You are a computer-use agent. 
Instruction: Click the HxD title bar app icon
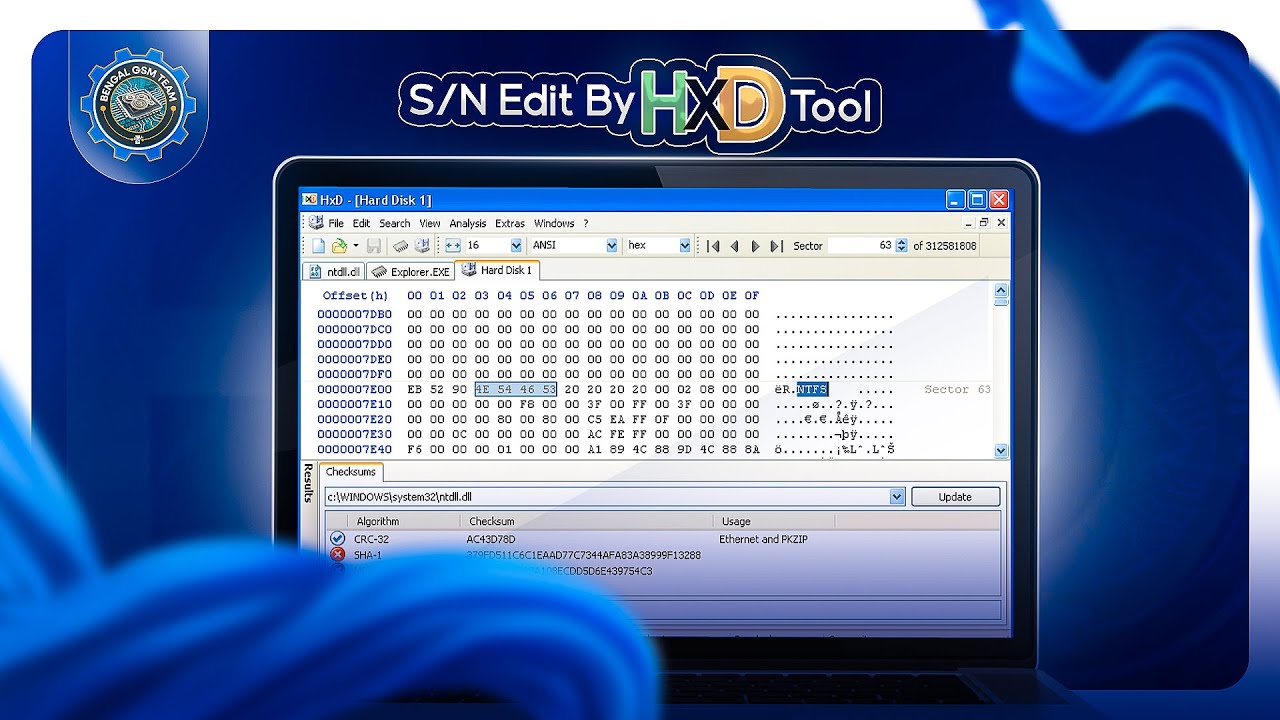point(310,200)
